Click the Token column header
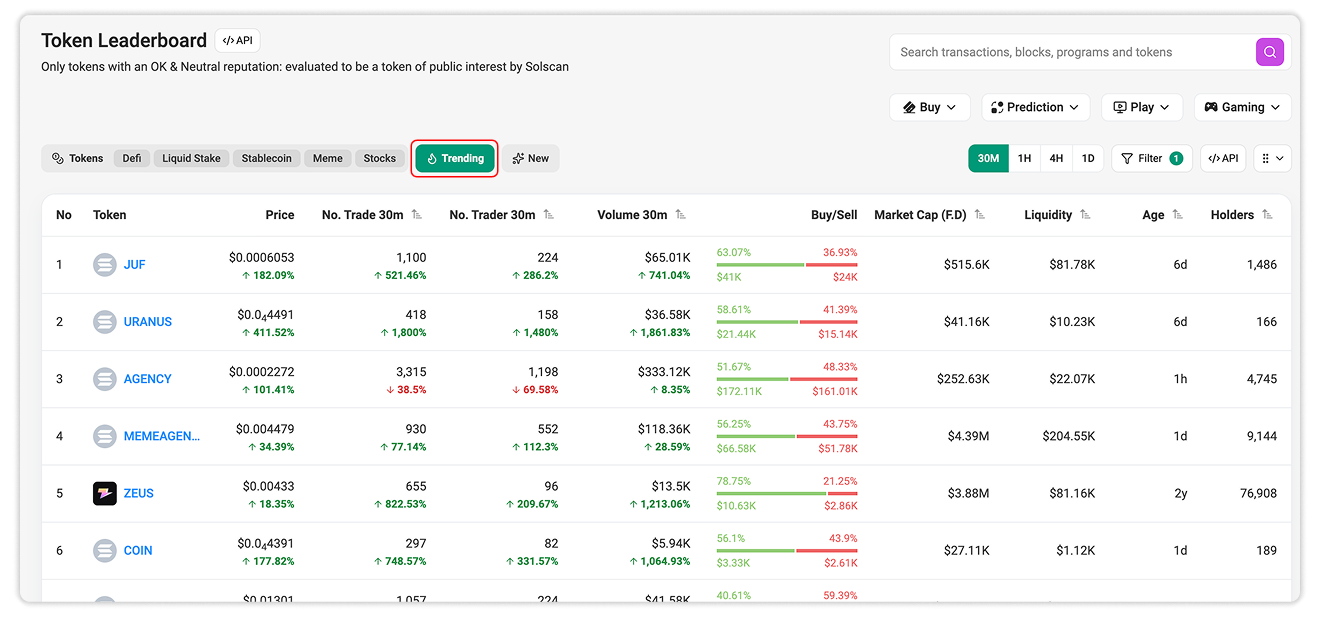 click(109, 215)
